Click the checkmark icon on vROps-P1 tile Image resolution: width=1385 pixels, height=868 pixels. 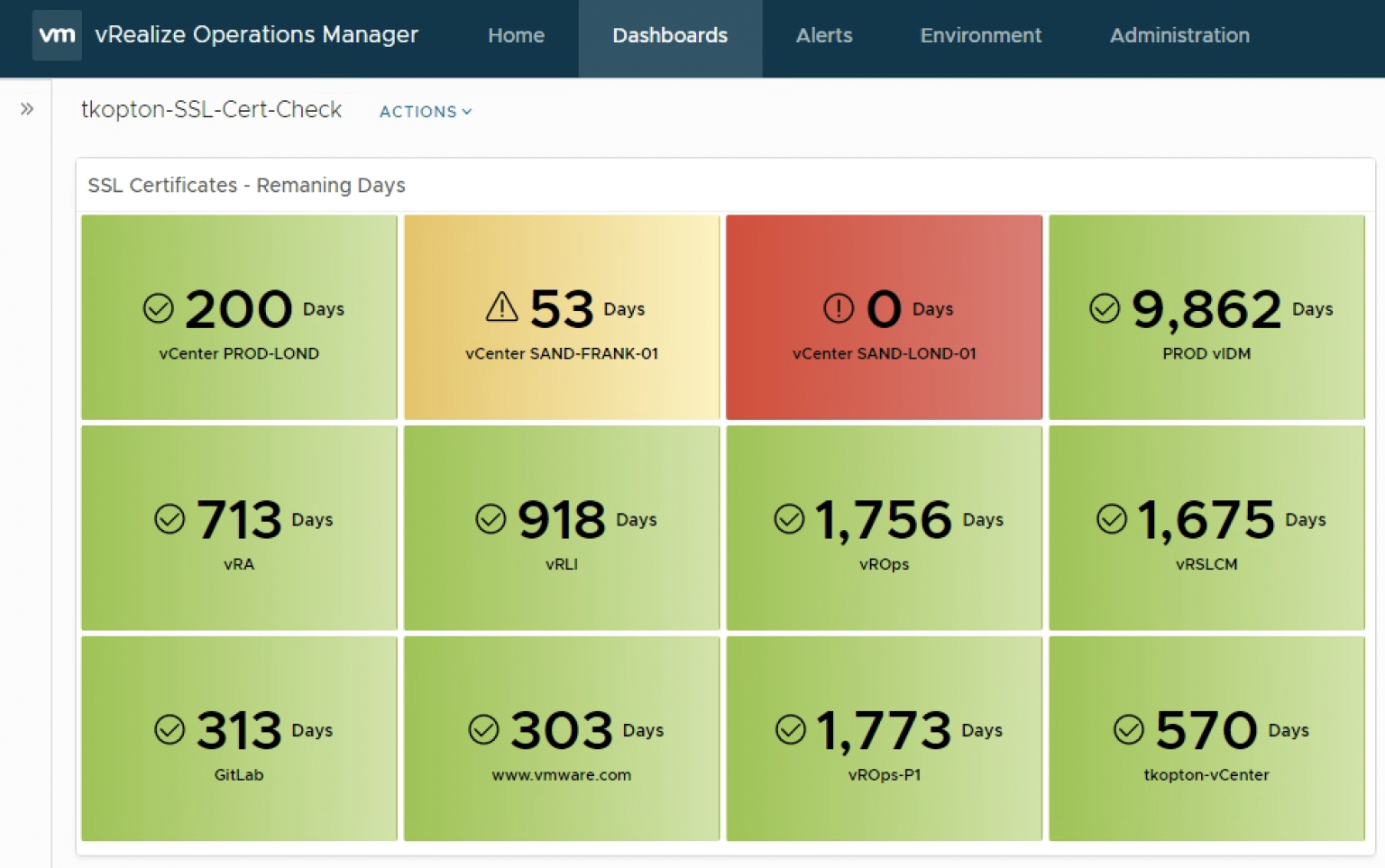791,729
